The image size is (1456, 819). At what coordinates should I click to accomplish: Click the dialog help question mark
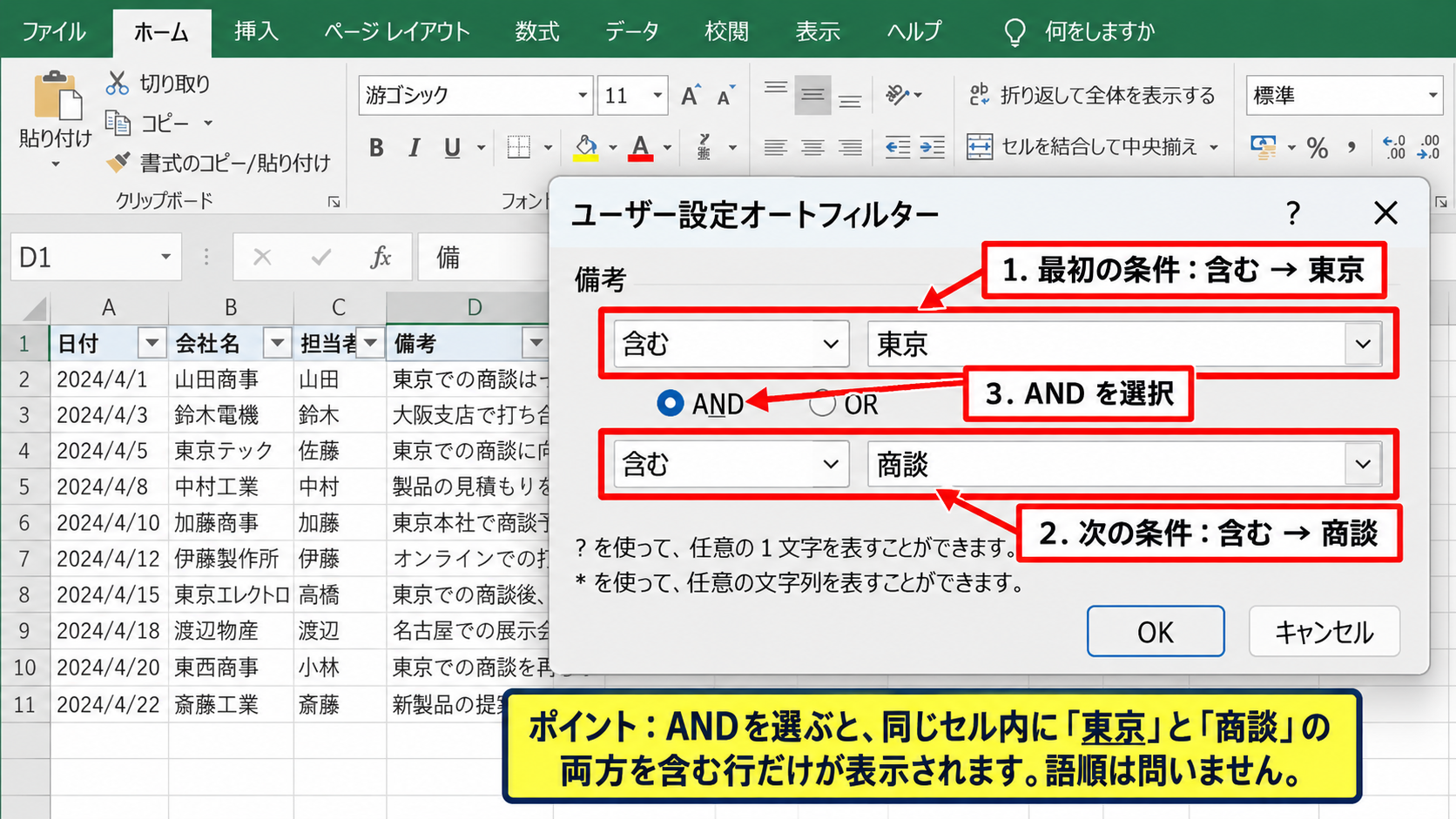point(1293,212)
